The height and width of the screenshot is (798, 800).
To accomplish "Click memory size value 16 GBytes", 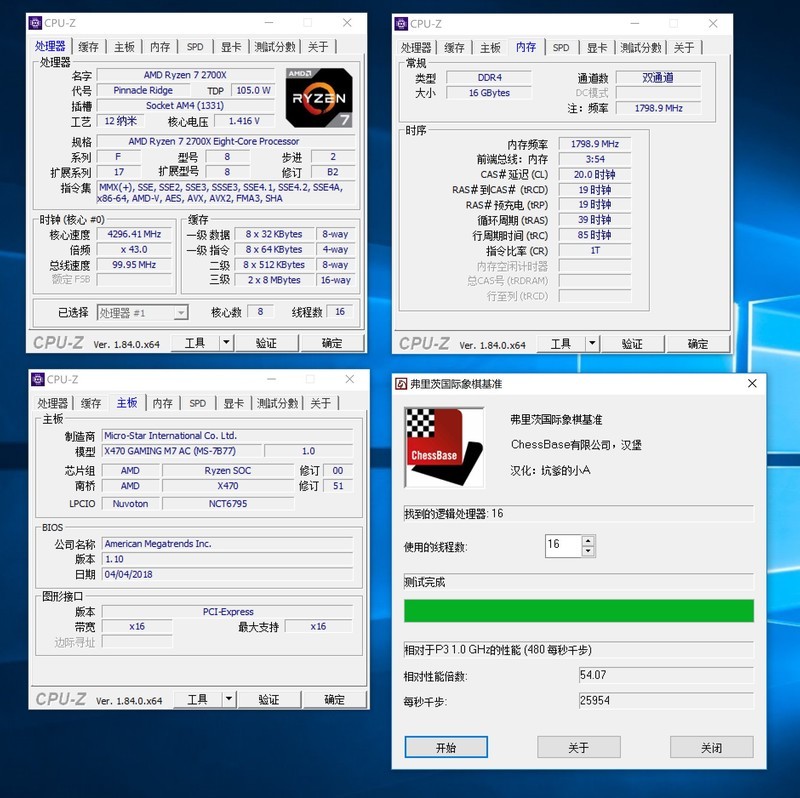I will pyautogui.click(x=489, y=93).
